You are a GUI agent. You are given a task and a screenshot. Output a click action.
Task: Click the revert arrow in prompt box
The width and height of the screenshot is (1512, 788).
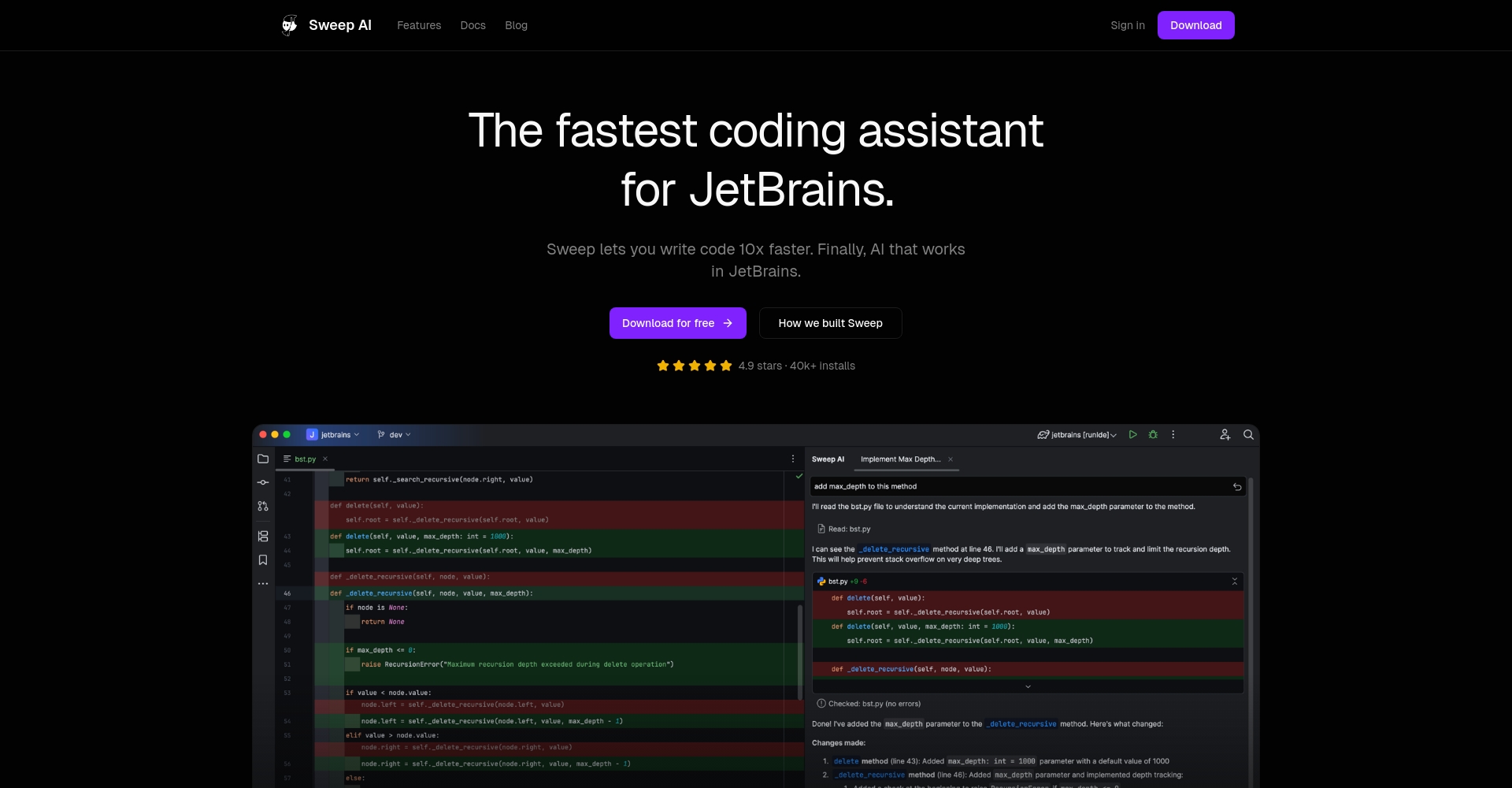1237,487
